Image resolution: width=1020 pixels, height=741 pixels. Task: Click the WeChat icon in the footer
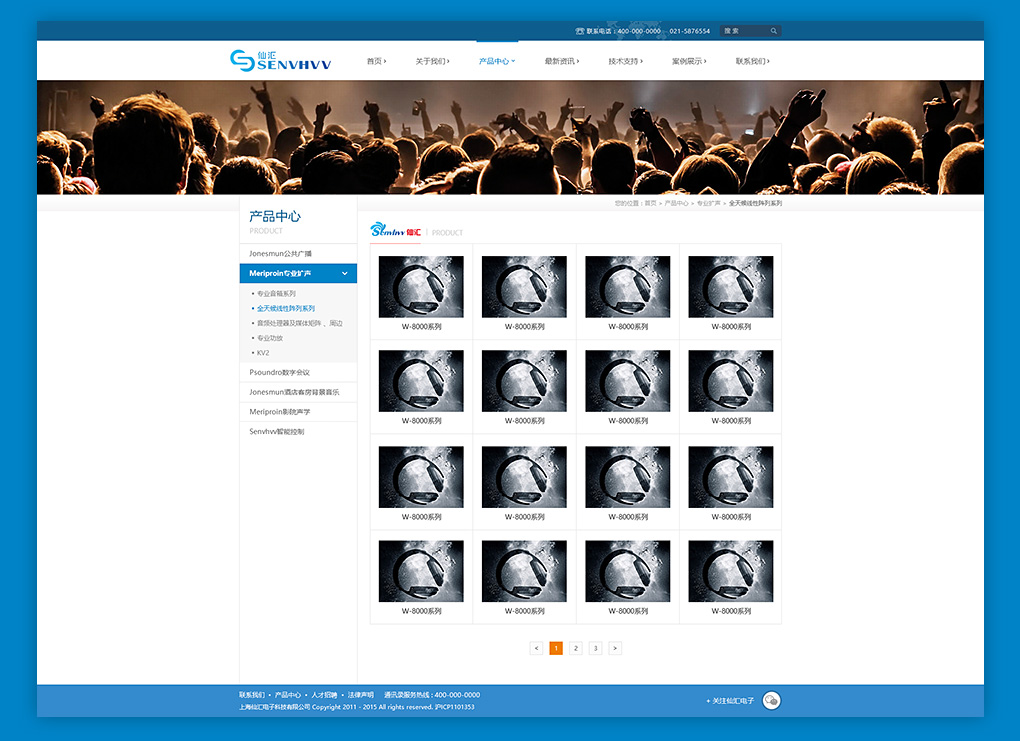coord(772,701)
